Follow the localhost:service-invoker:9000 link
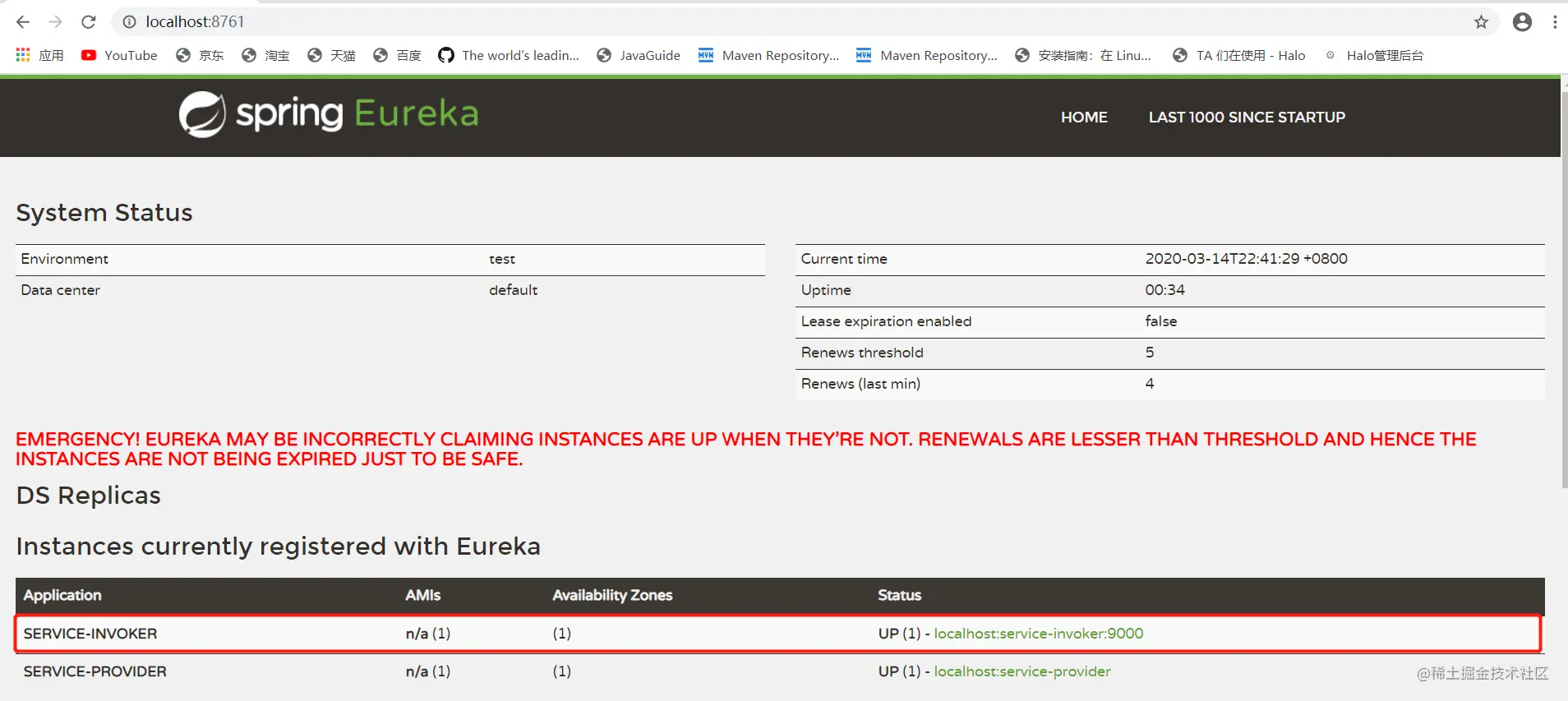The width and height of the screenshot is (1568, 701). pyautogui.click(x=1039, y=634)
